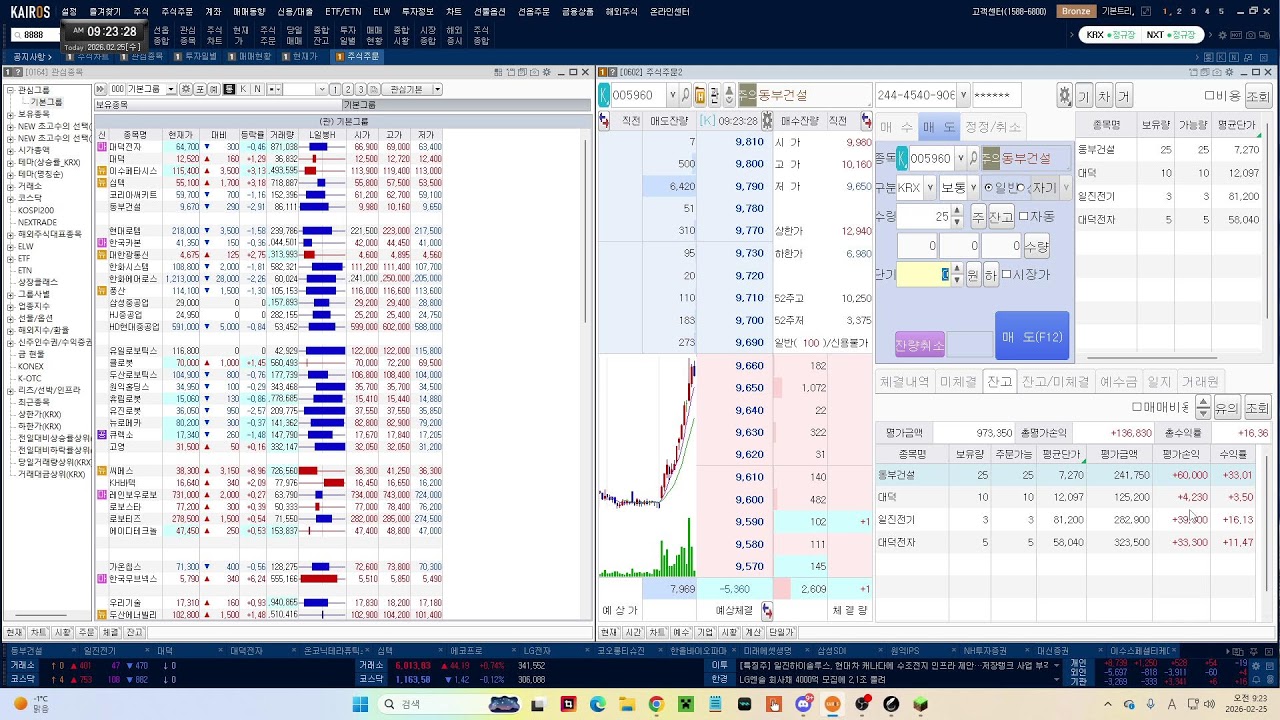Tick the 자동 checkbox in the order form

coord(1023,216)
